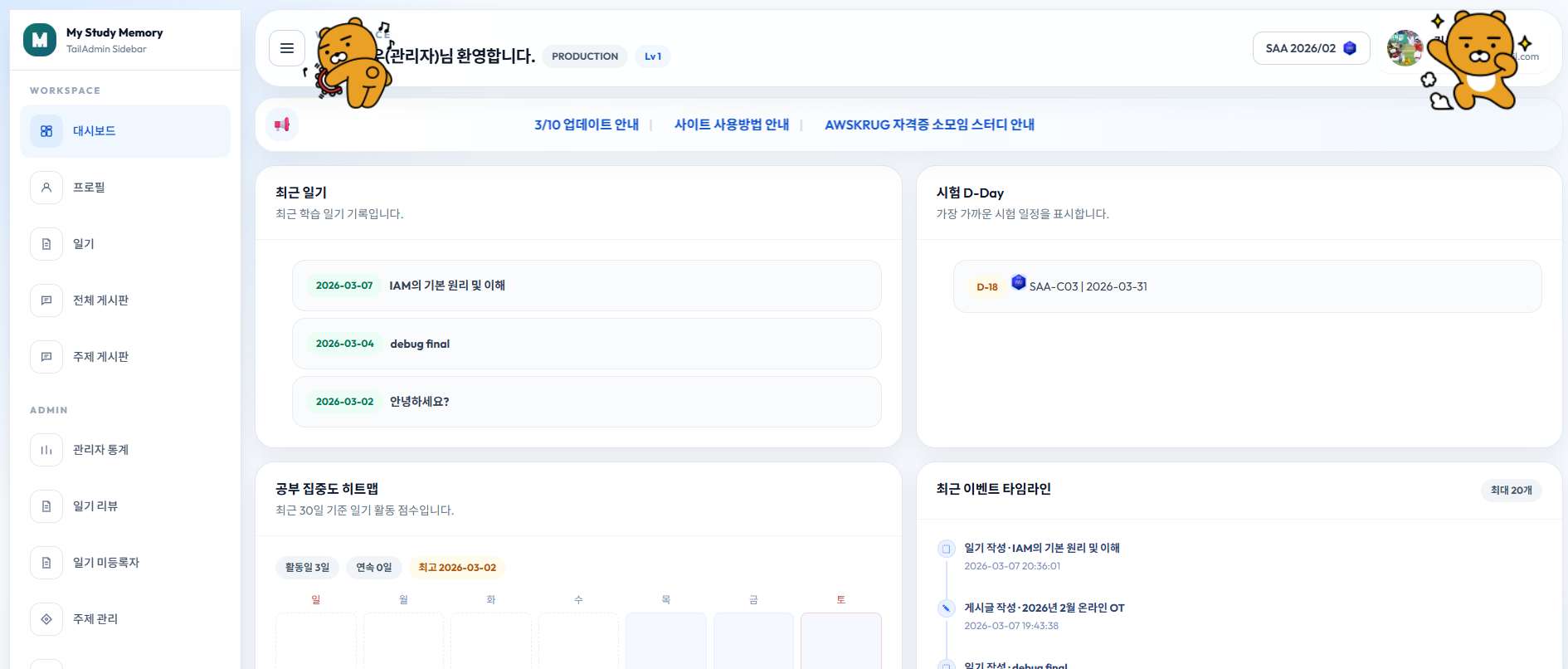Click the 일기 리뷰 document icon
Viewport: 1568px width, 669px height.
click(46, 506)
